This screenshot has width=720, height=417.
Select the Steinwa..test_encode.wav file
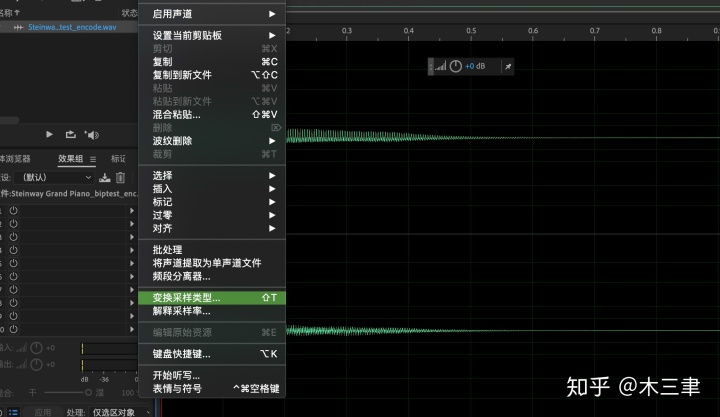pos(72,28)
